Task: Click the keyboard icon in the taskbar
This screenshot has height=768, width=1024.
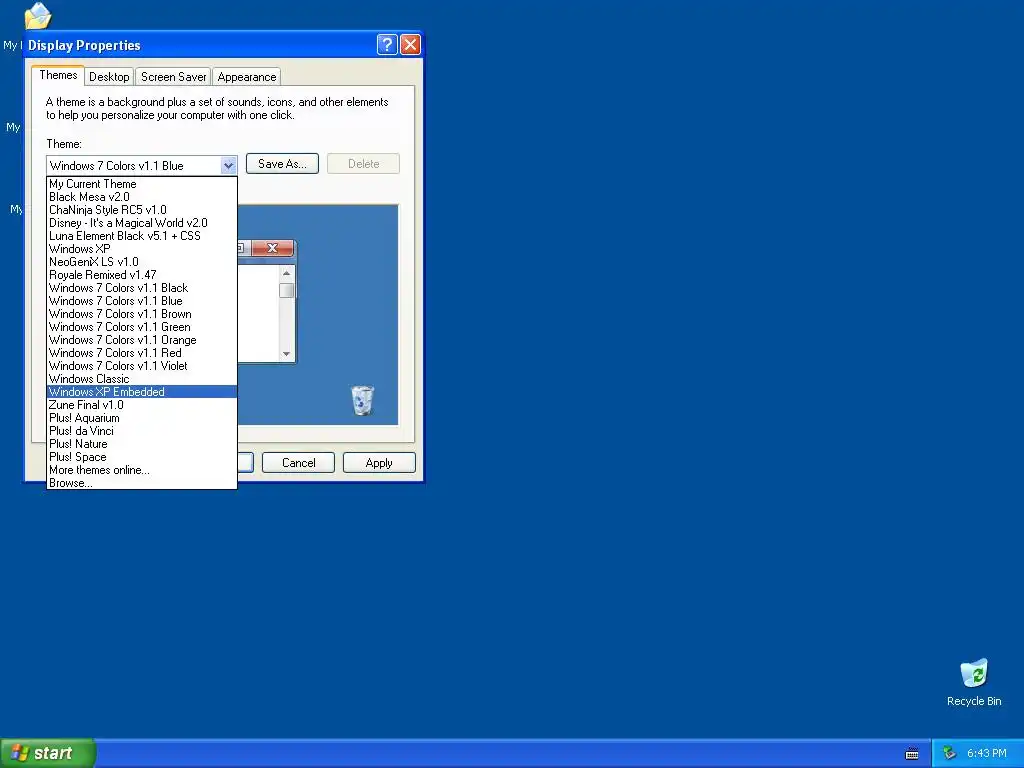Action: [x=912, y=754]
